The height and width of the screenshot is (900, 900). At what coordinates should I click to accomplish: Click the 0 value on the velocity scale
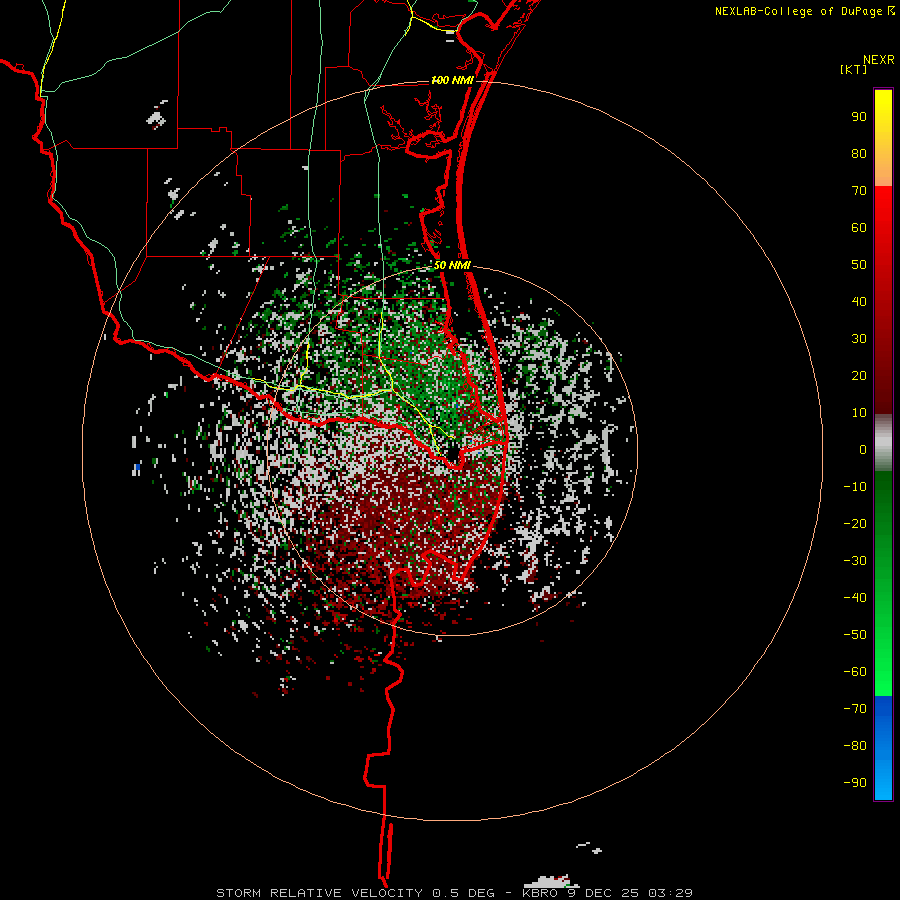pyautogui.click(x=863, y=450)
